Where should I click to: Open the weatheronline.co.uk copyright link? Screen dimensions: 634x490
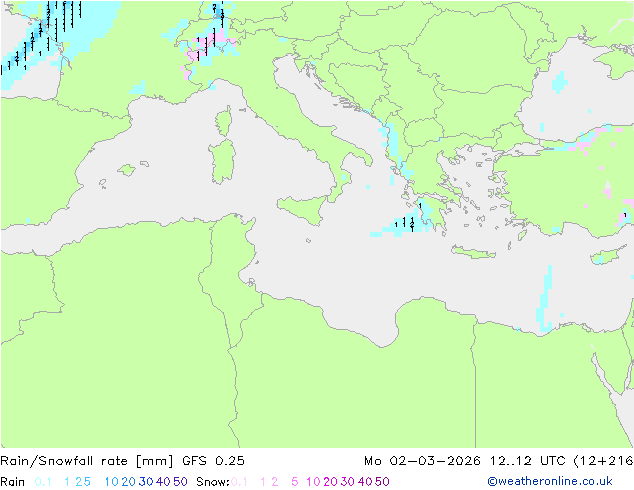click(550, 481)
